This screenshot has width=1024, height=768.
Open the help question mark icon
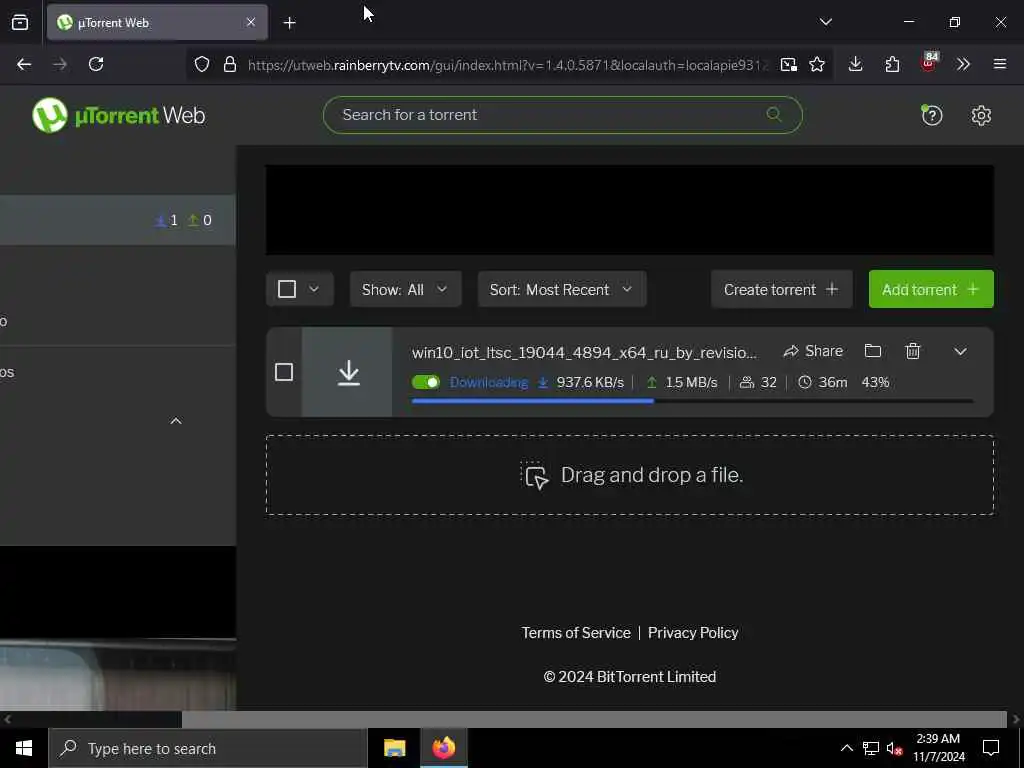click(x=931, y=116)
